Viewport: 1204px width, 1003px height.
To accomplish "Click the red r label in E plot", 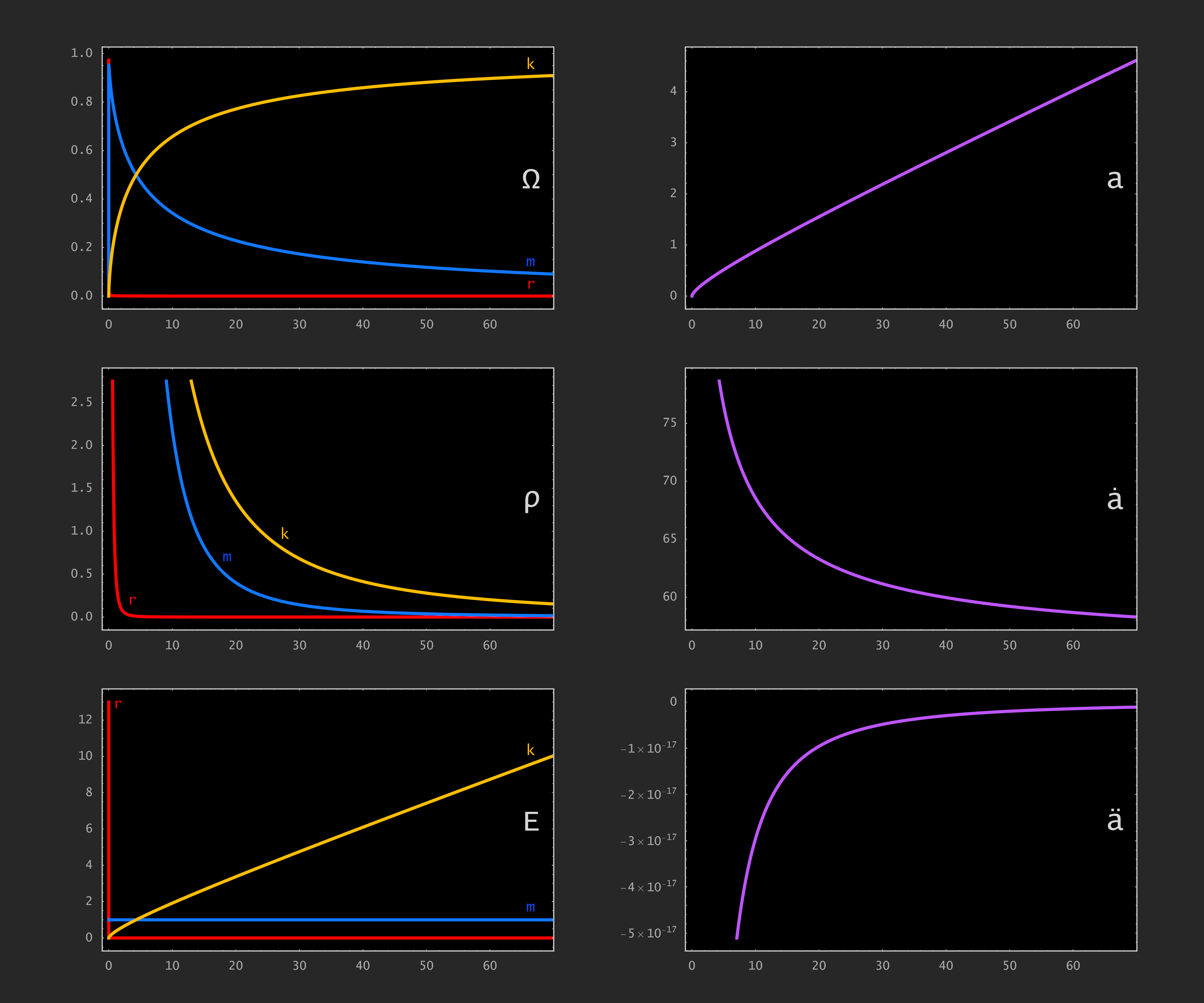I will (x=118, y=704).
